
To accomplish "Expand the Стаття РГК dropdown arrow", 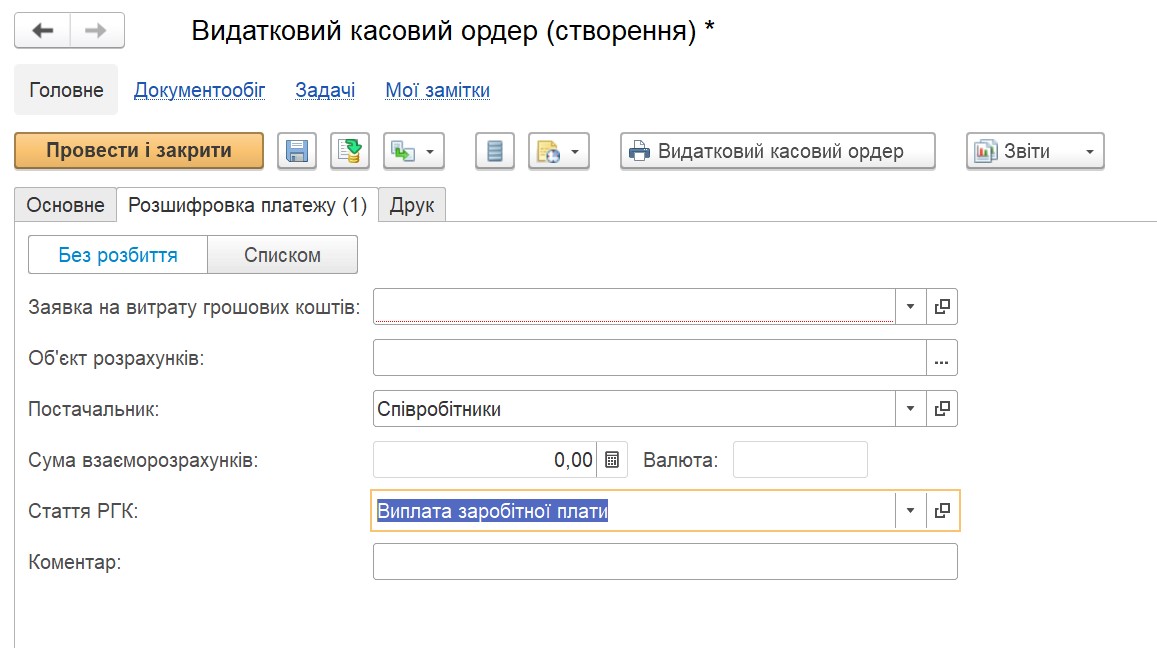I will click(x=911, y=511).
